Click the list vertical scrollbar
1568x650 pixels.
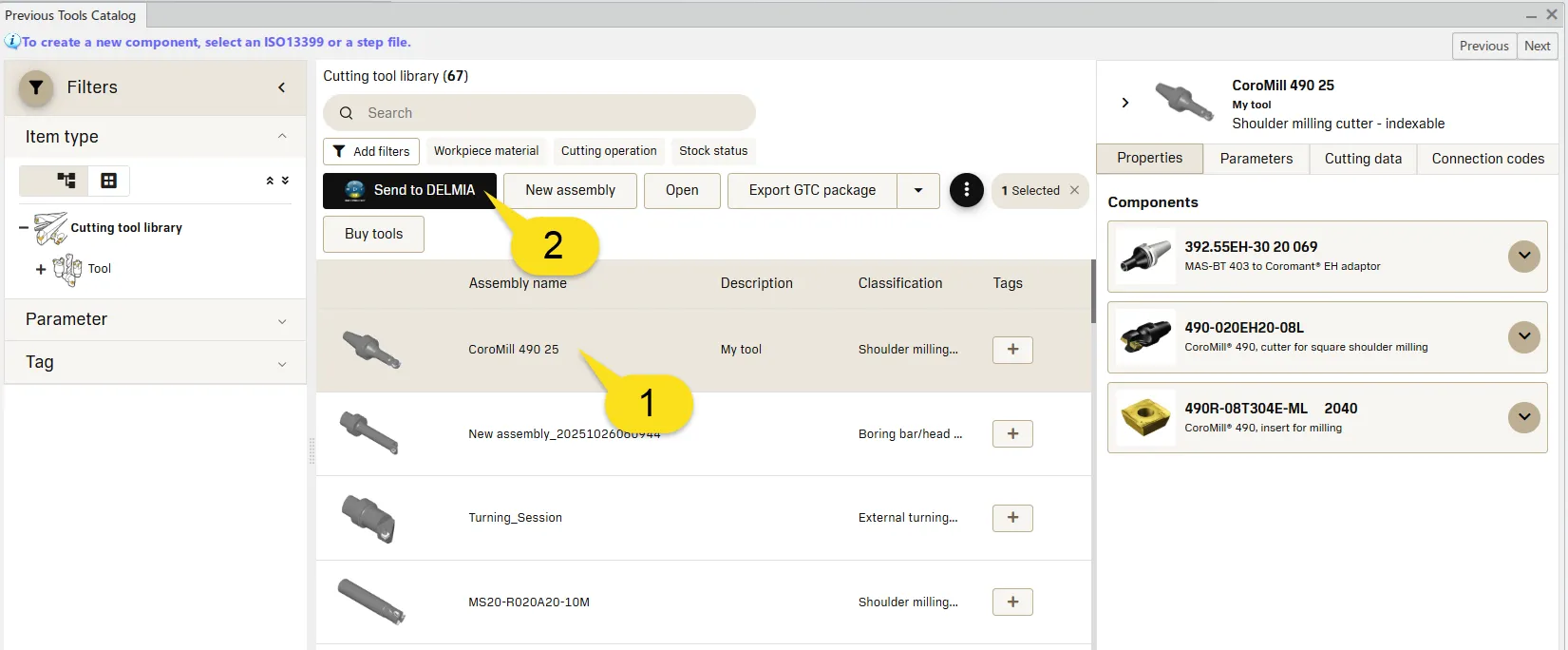pos(1093,291)
